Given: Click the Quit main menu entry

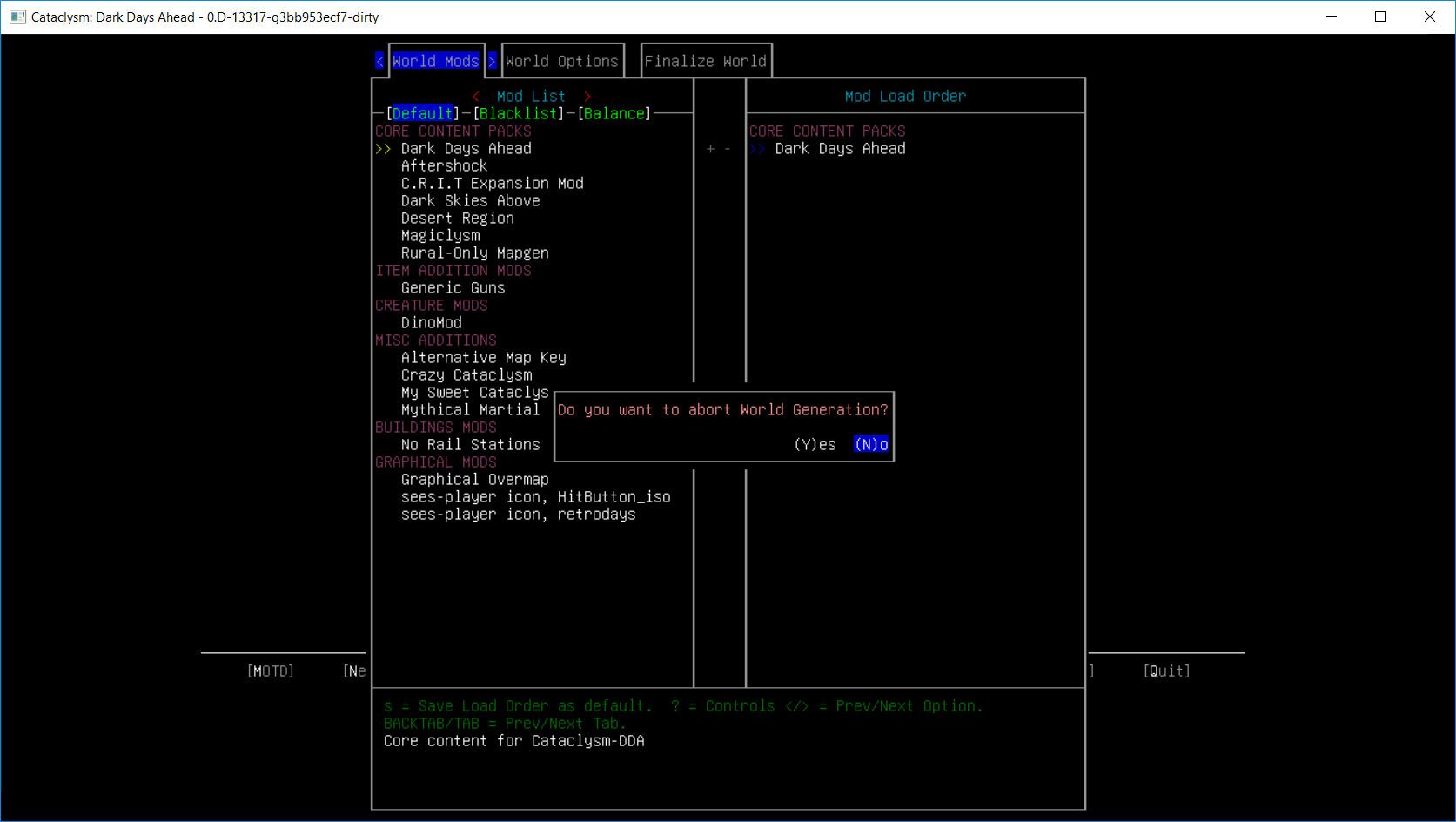Looking at the screenshot, I should [1166, 671].
